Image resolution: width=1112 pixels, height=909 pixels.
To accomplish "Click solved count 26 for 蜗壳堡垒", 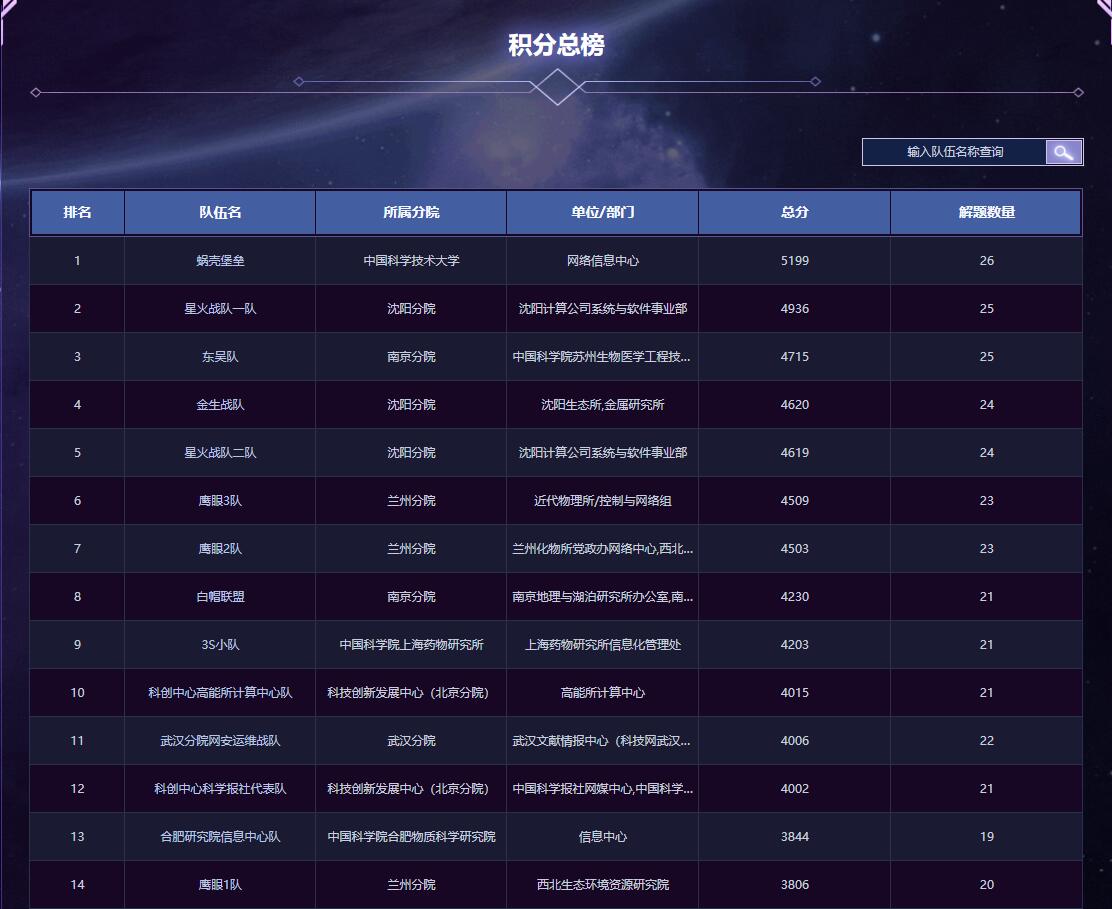I will (x=986, y=261).
